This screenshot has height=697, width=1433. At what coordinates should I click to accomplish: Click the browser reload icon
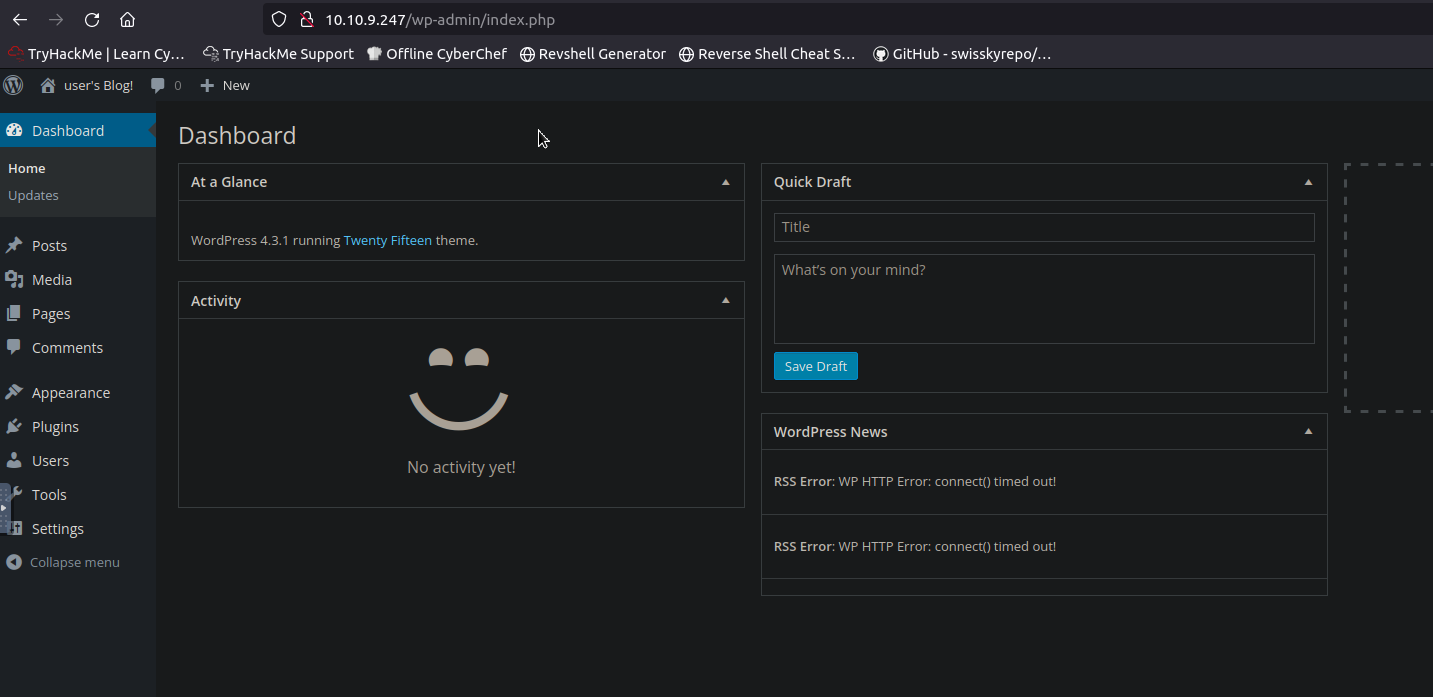click(92, 20)
